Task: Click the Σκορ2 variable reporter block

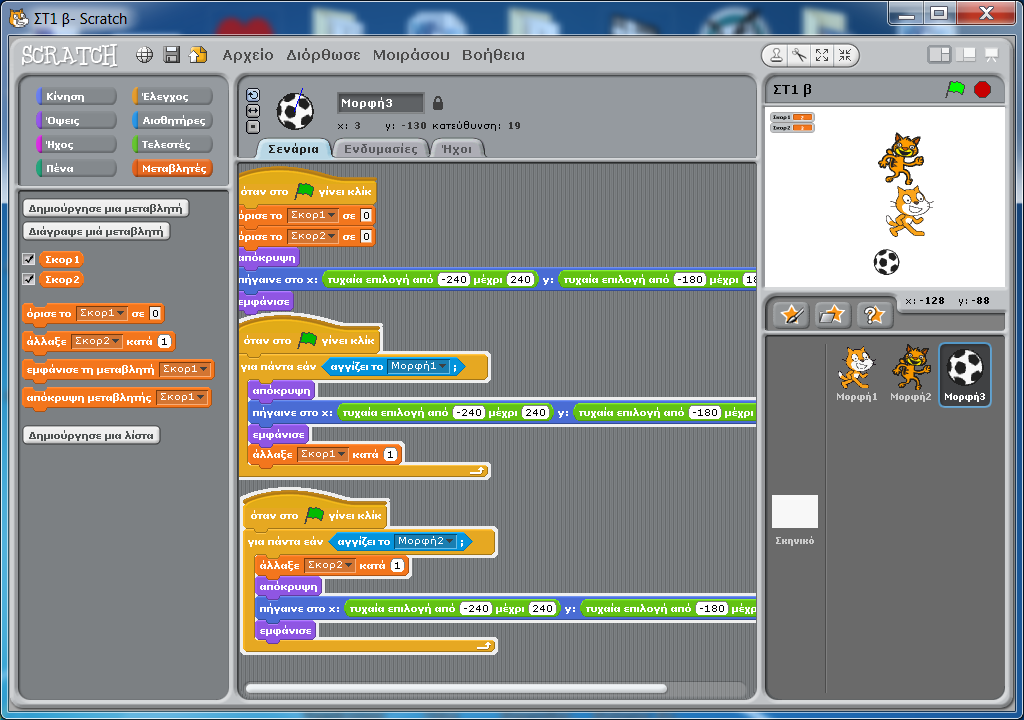Action: pos(61,280)
